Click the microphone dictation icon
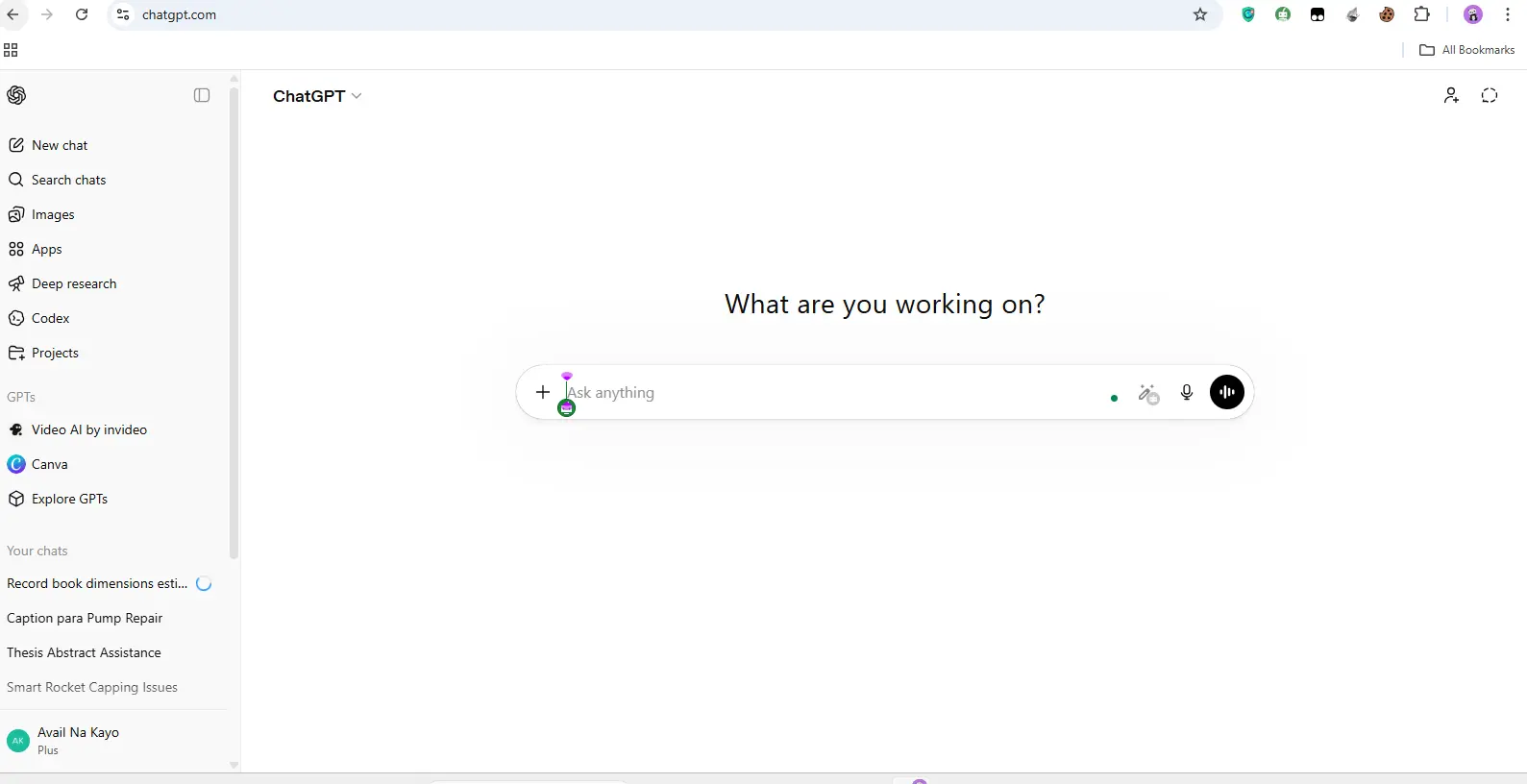 (1187, 392)
